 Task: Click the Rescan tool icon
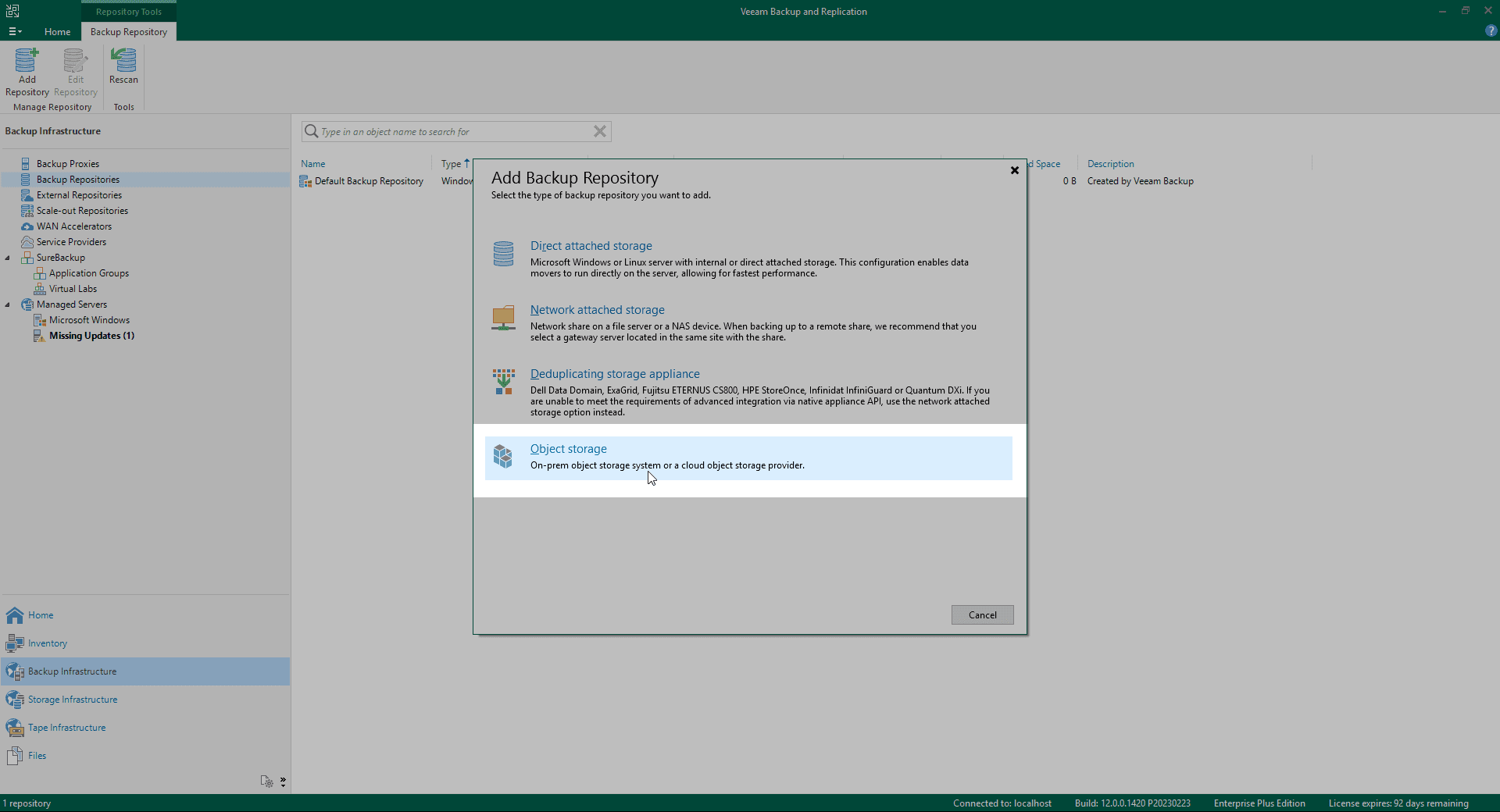(x=123, y=61)
